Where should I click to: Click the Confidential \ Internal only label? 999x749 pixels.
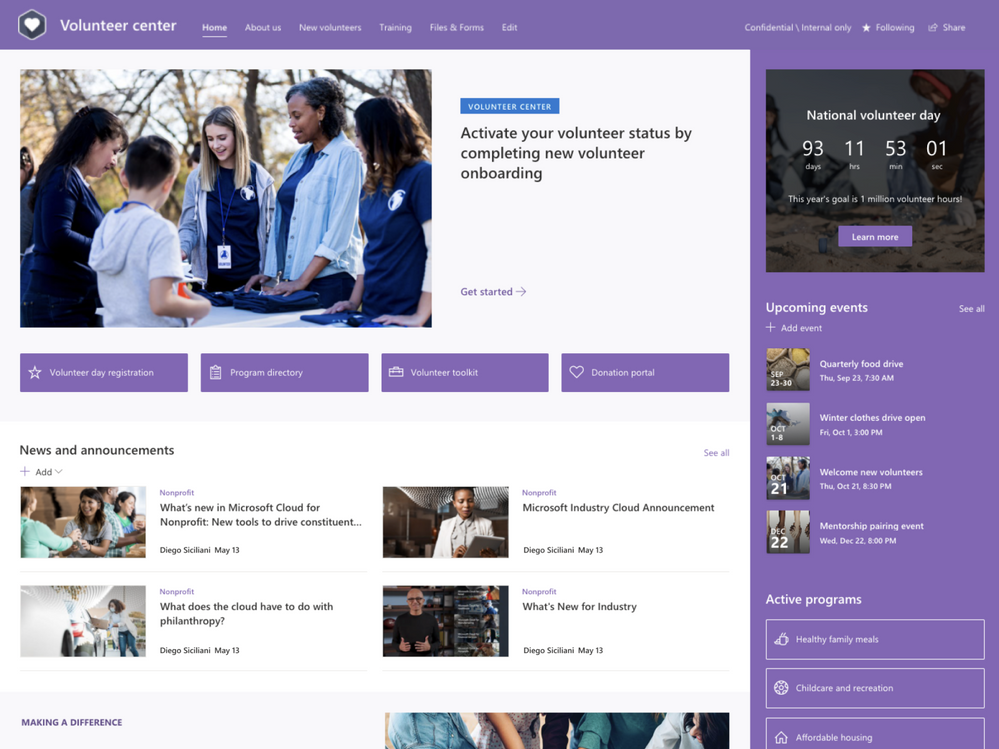798,27
